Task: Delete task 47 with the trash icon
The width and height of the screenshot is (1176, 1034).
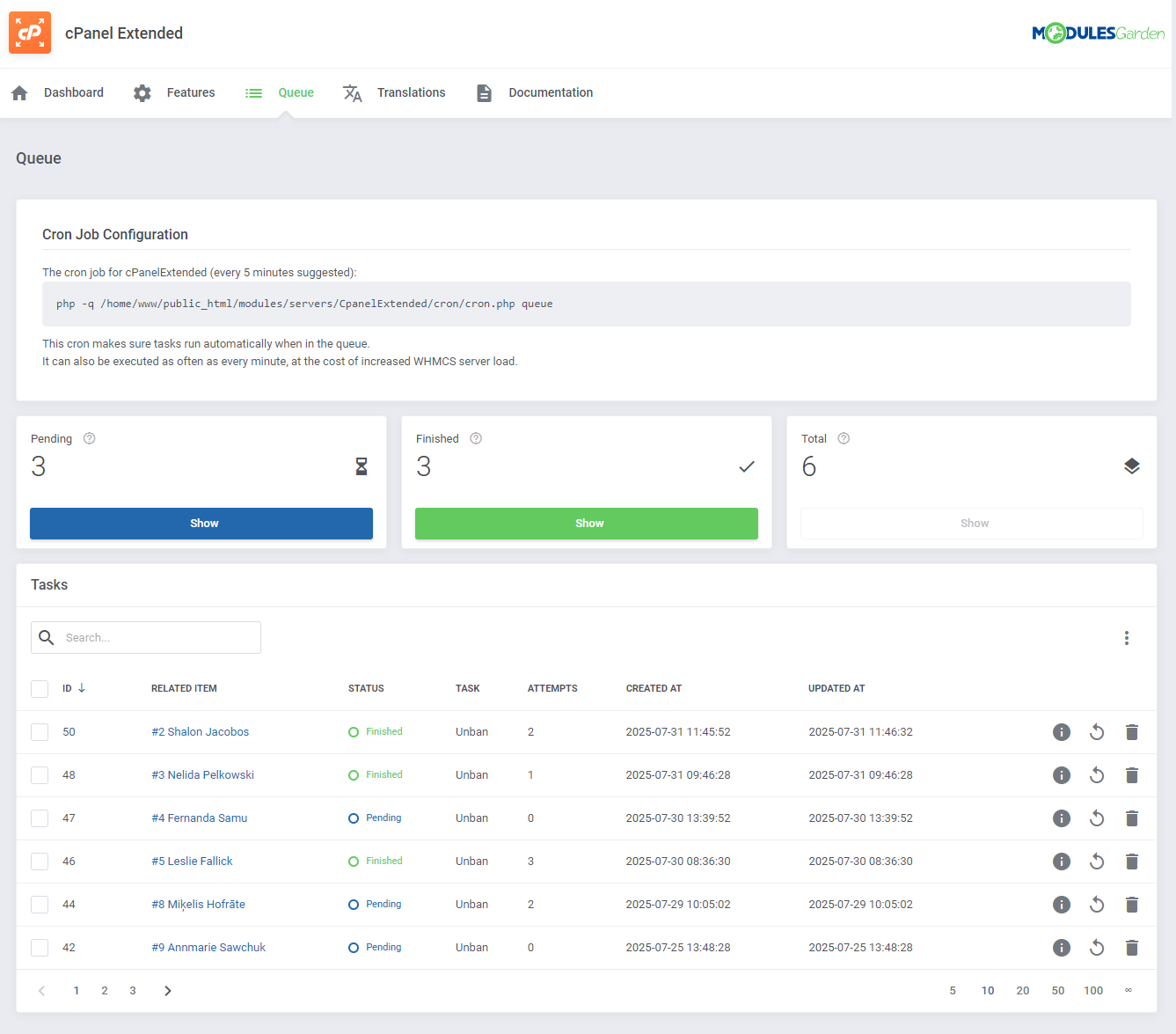Action: (x=1132, y=818)
